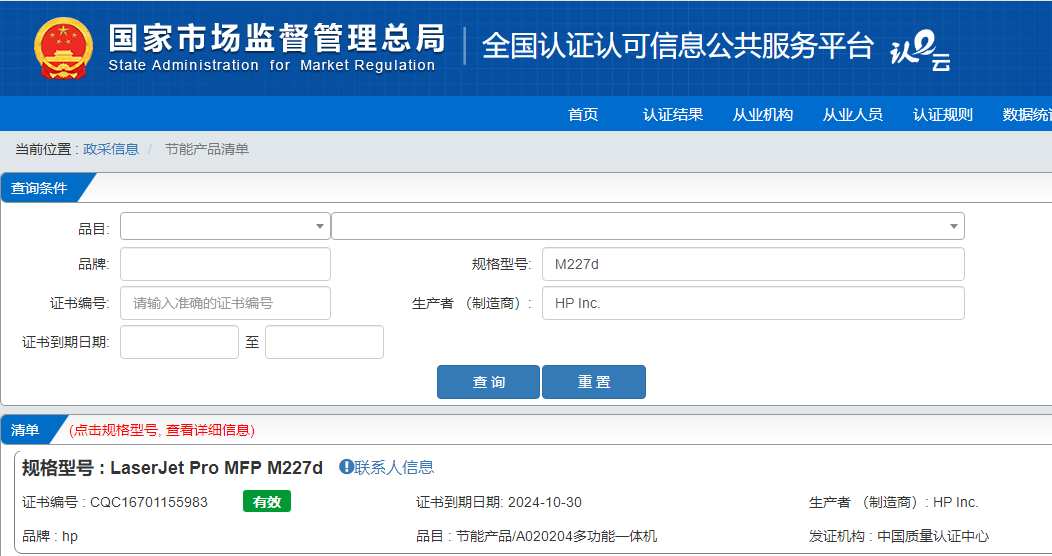
Task: Click the 查询 search button
Action: 488,382
